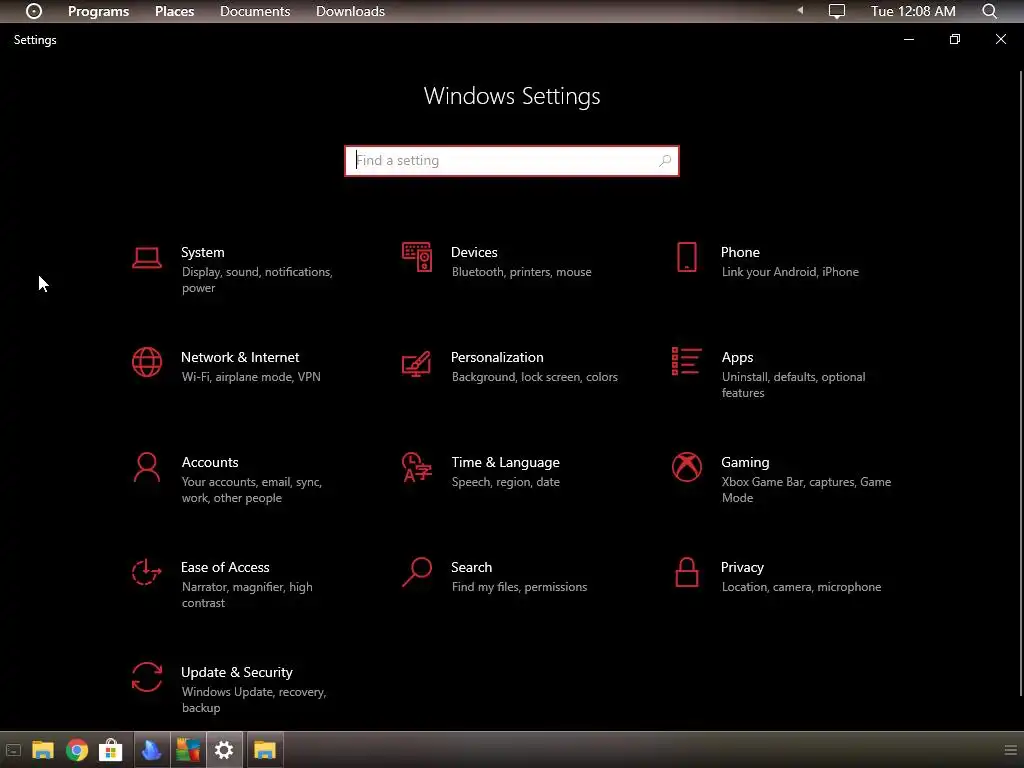Viewport: 1024px width, 768px height.
Task: Open the AVG antivirus taskbar icon
Action: coord(188,750)
